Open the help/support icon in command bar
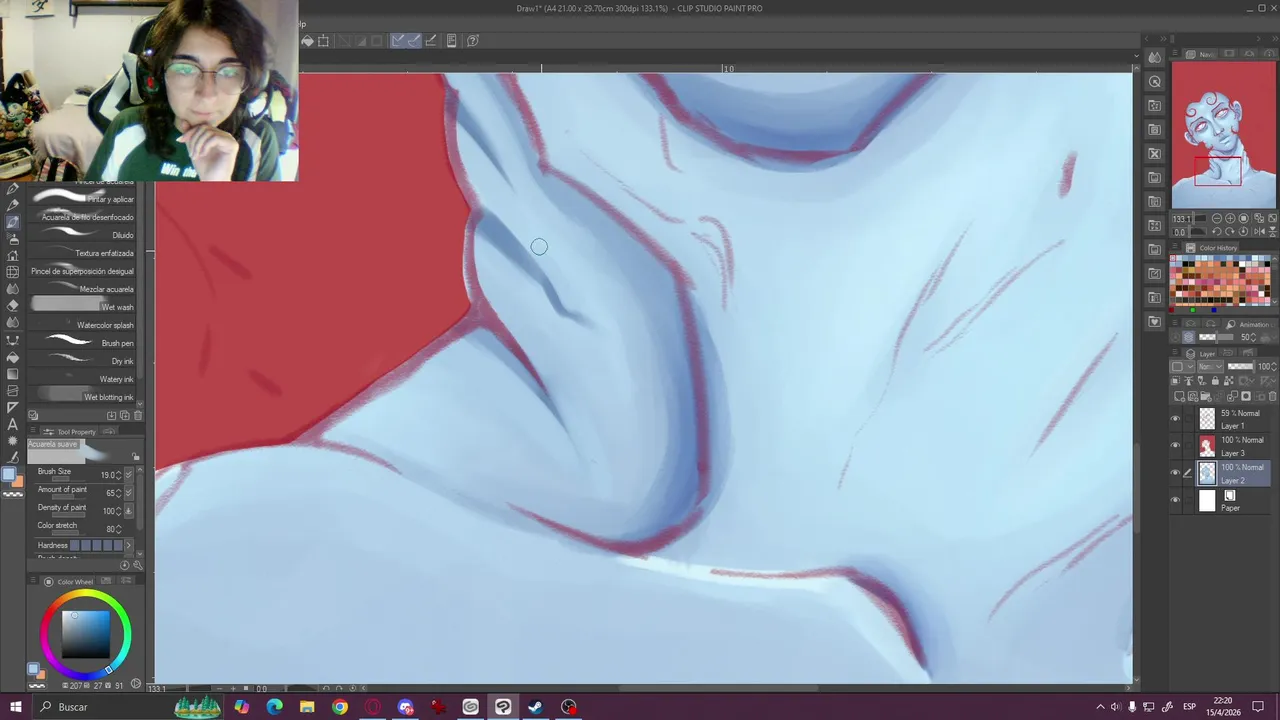Image resolution: width=1280 pixels, height=720 pixels. coord(473,41)
